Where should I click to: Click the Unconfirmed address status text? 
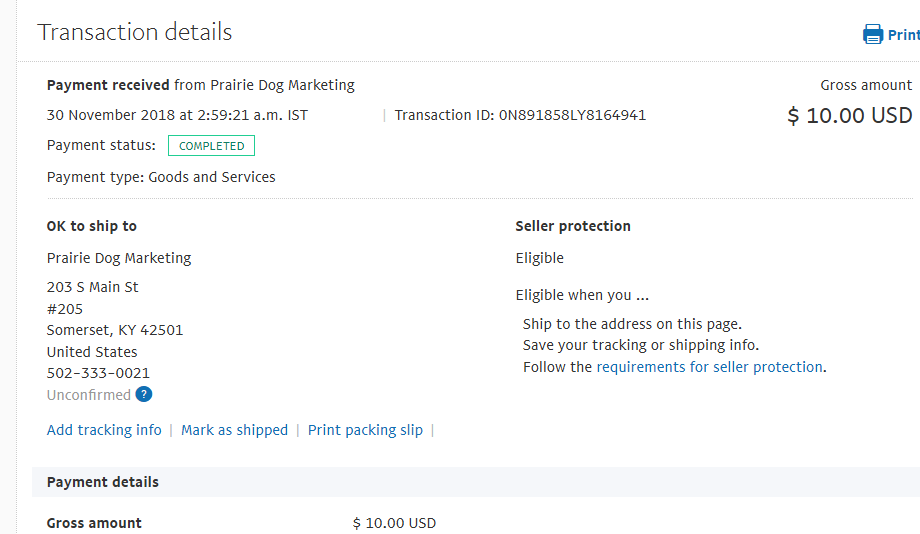click(x=89, y=395)
